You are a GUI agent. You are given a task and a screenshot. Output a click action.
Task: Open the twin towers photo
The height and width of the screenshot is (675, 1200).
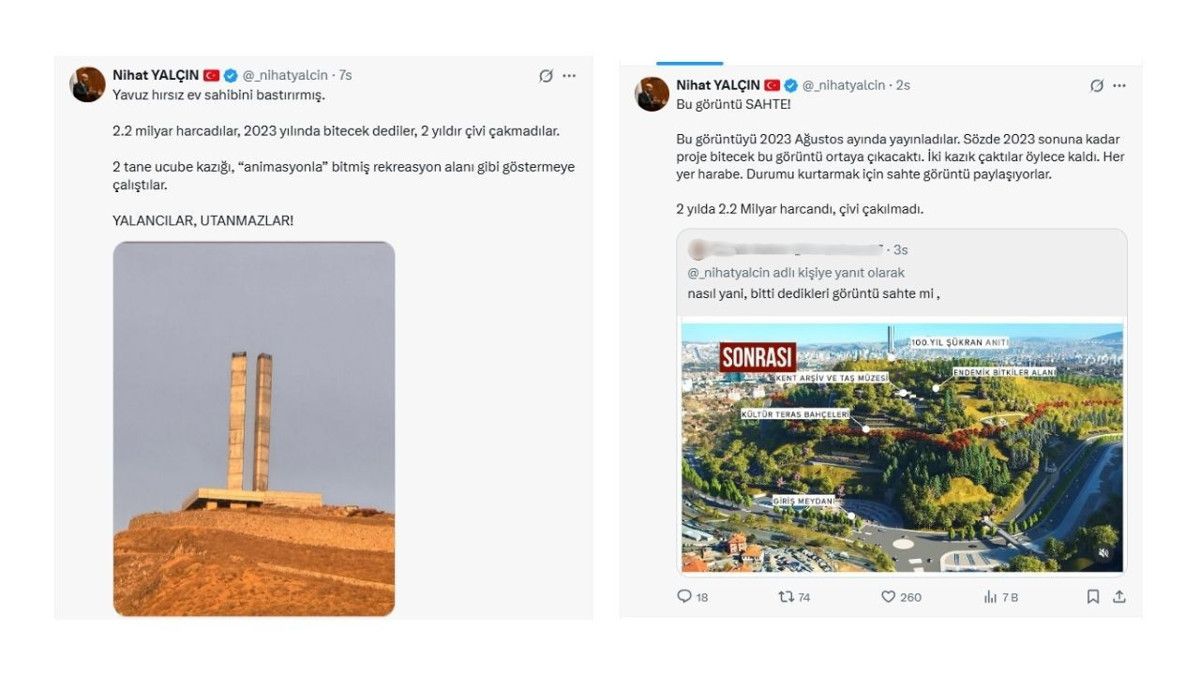tap(254, 428)
